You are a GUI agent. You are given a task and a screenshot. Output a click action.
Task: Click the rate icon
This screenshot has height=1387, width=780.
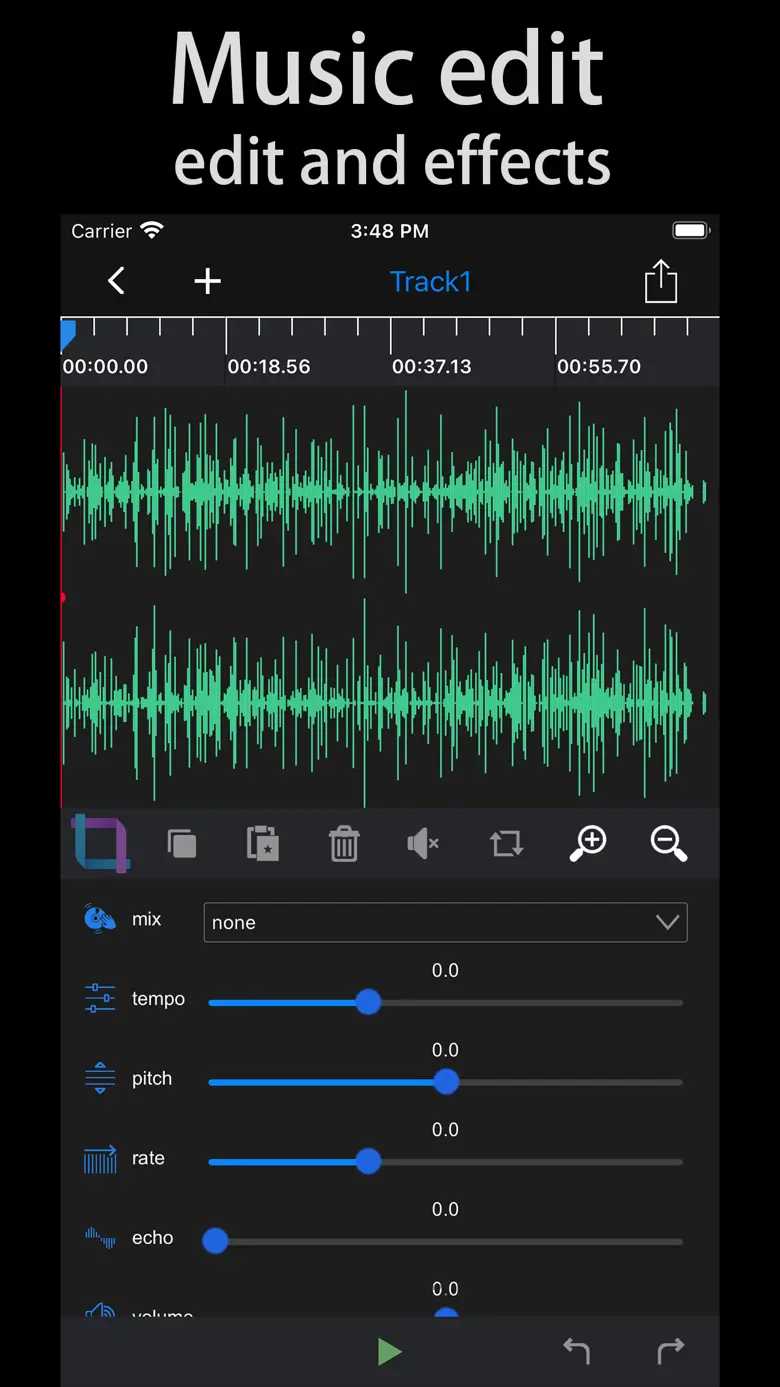coord(100,1158)
